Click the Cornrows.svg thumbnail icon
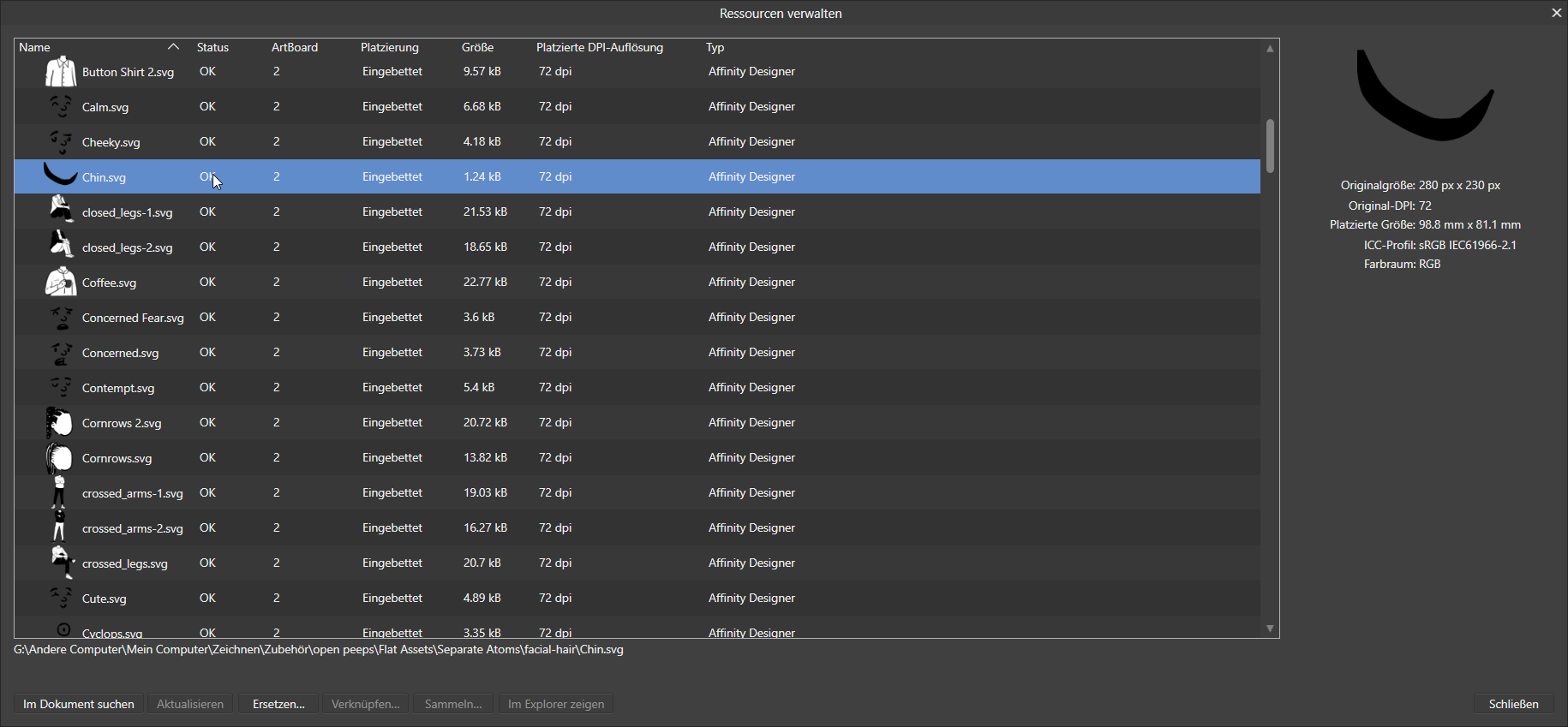This screenshot has width=1568, height=727. pos(60,458)
